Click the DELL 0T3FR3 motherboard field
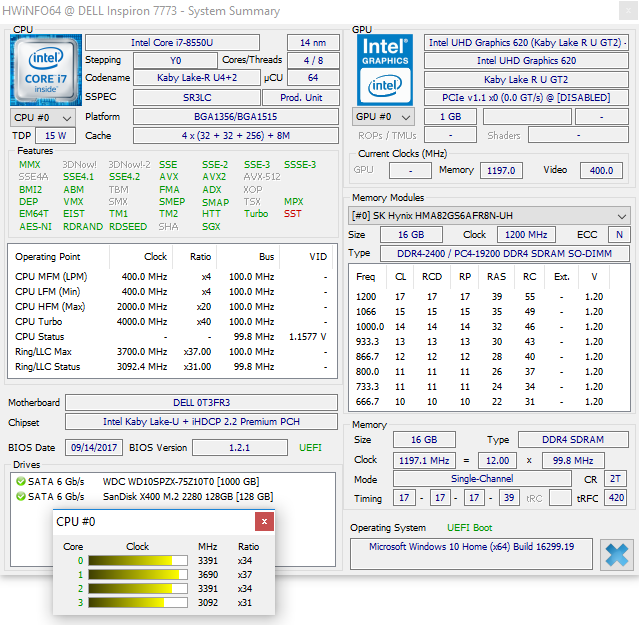 pos(201,403)
